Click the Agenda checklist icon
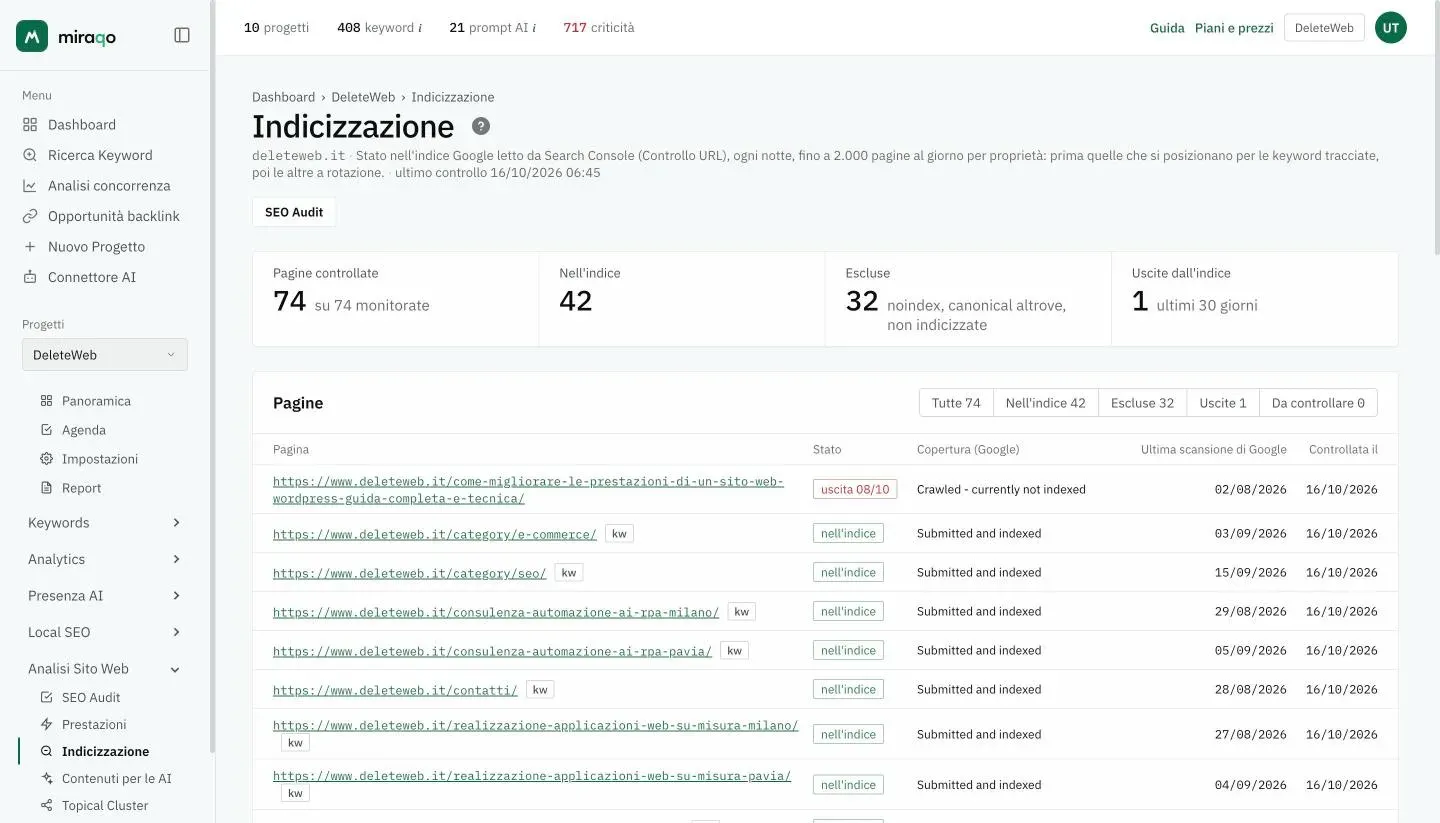Viewport: 1440px width, 823px height. point(46,430)
